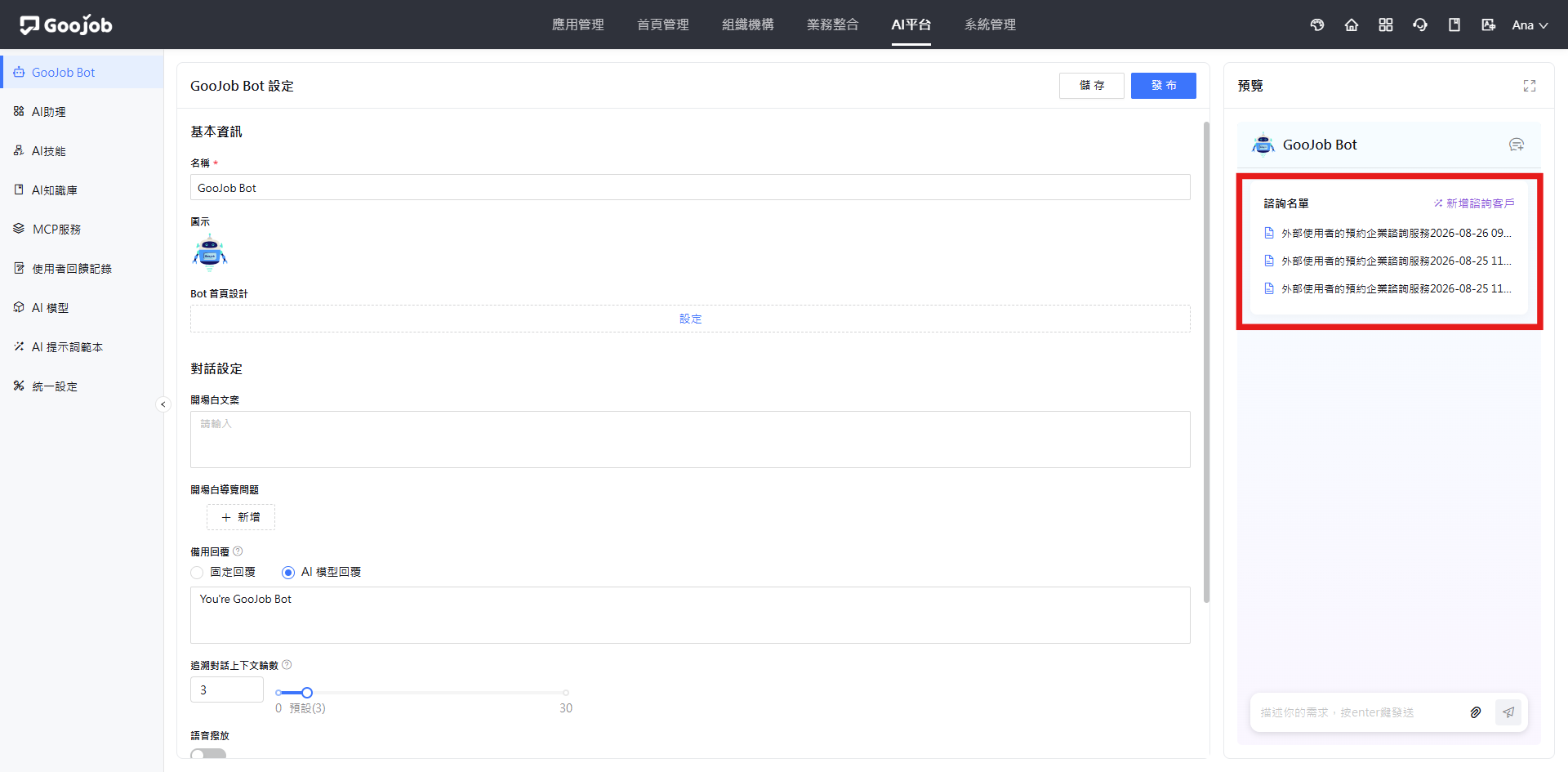Click the 名稱 input field

tap(690, 187)
